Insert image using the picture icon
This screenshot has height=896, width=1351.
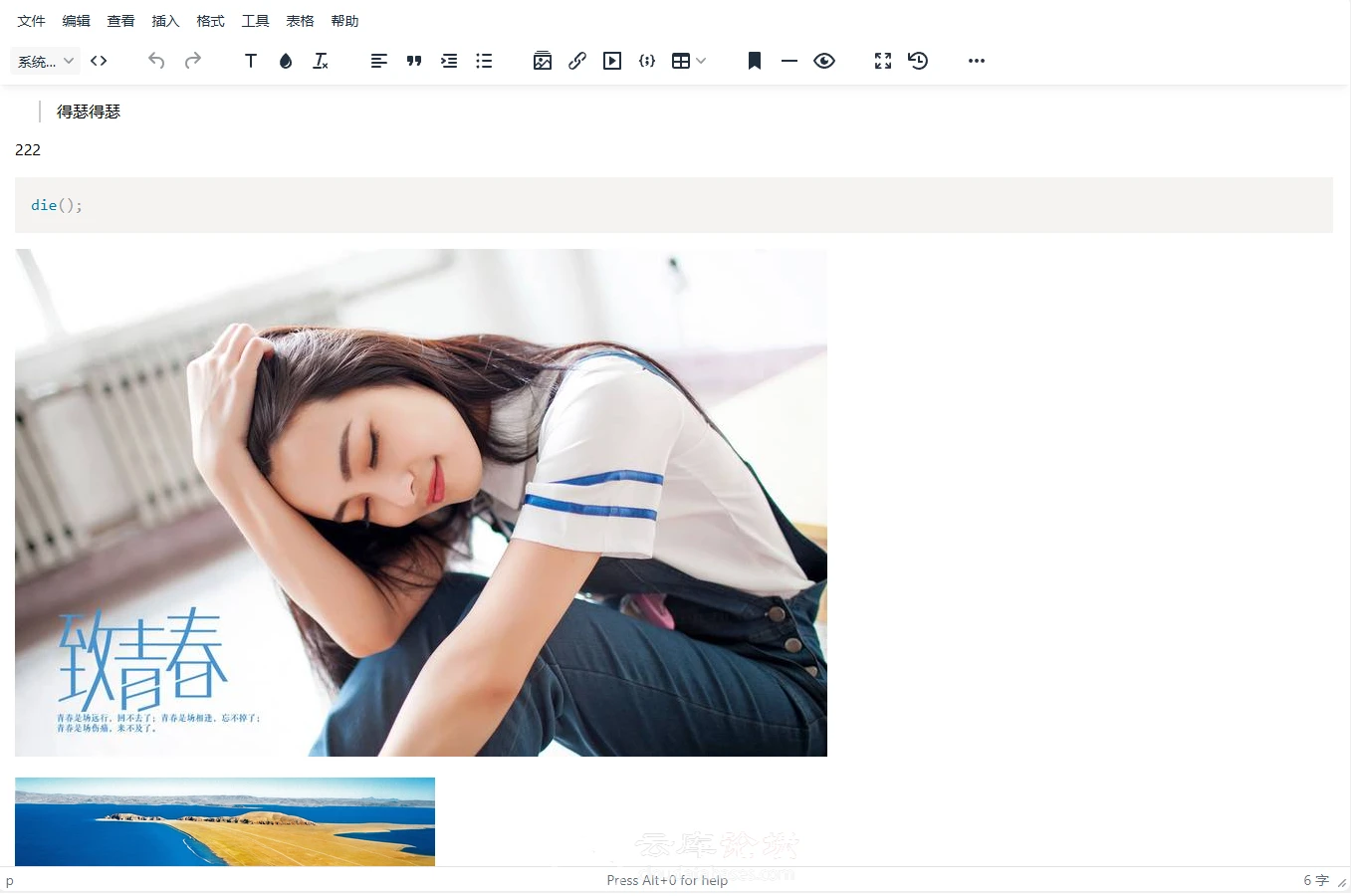pyautogui.click(x=543, y=61)
